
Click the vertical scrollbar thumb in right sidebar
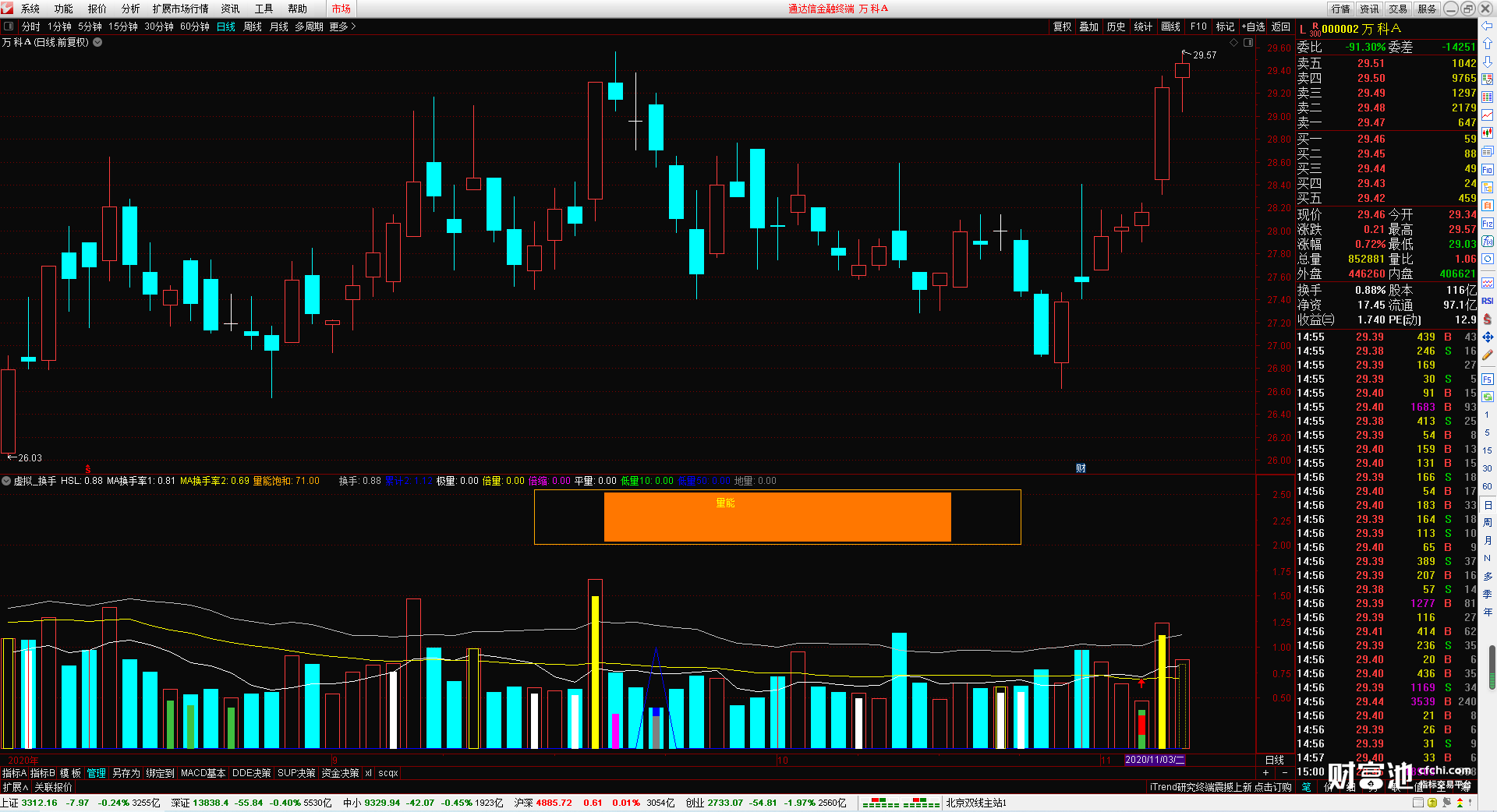pos(1492,667)
